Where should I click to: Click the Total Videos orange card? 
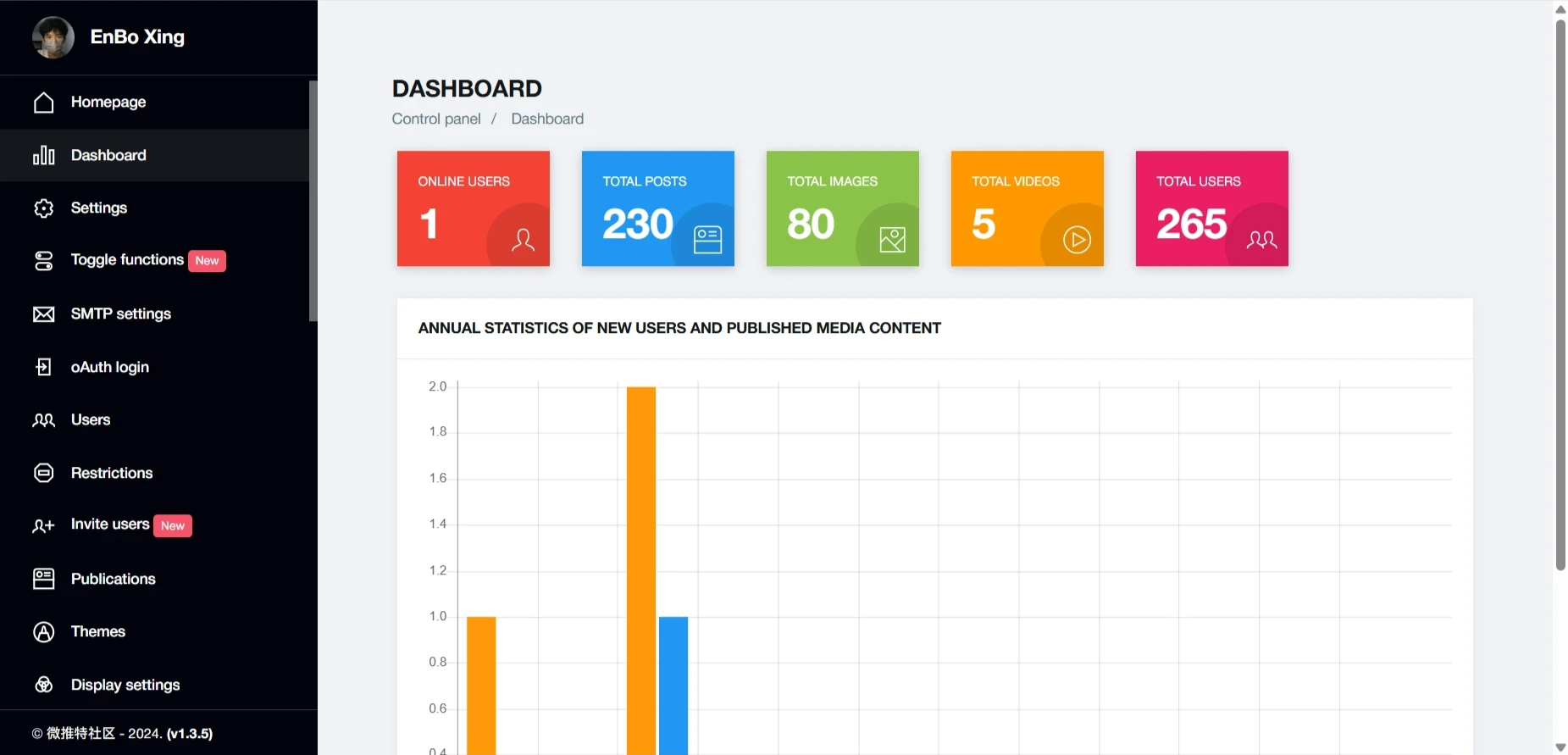[x=1027, y=208]
